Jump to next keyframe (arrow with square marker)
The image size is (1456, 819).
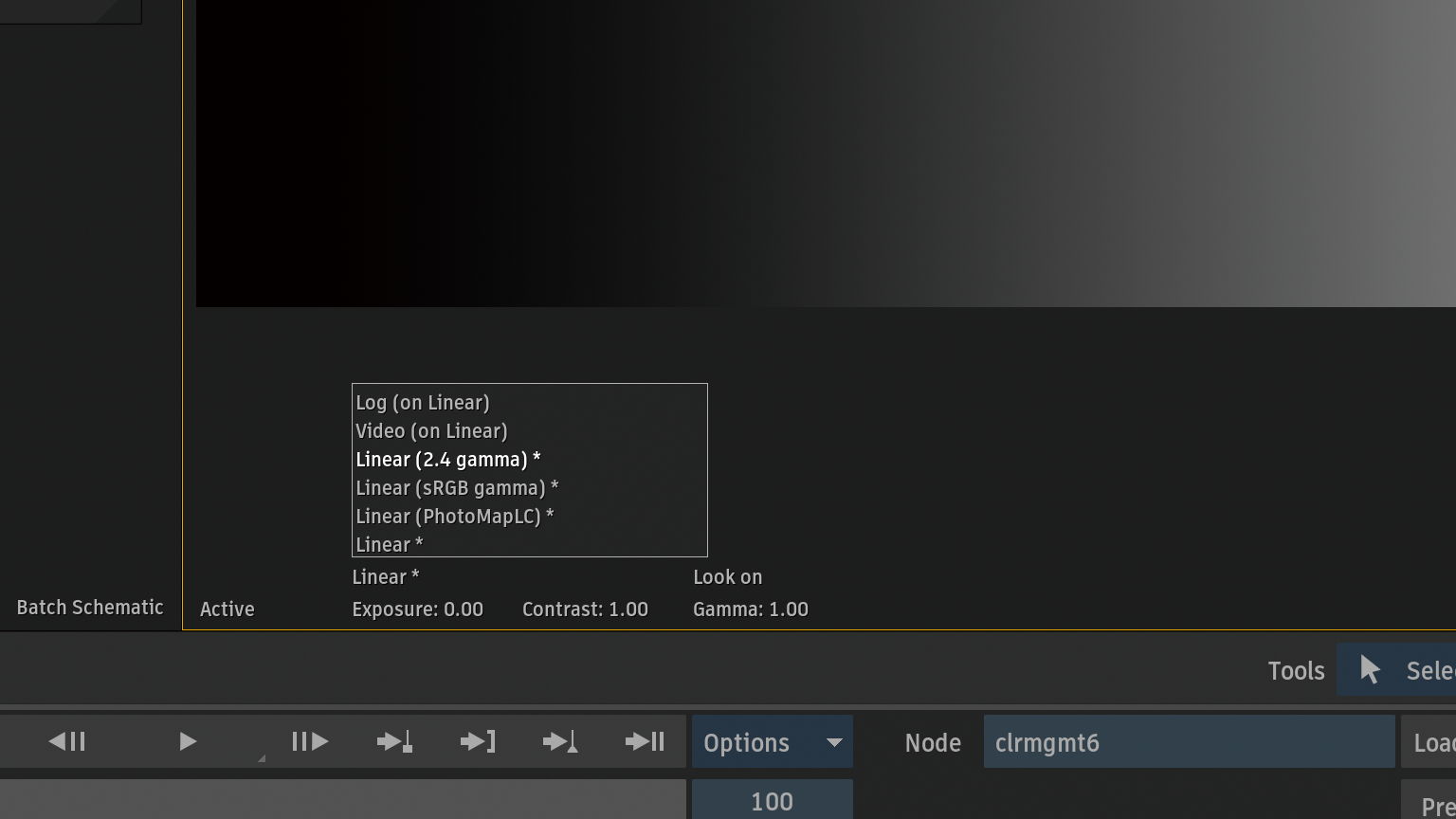pyautogui.click(x=394, y=741)
